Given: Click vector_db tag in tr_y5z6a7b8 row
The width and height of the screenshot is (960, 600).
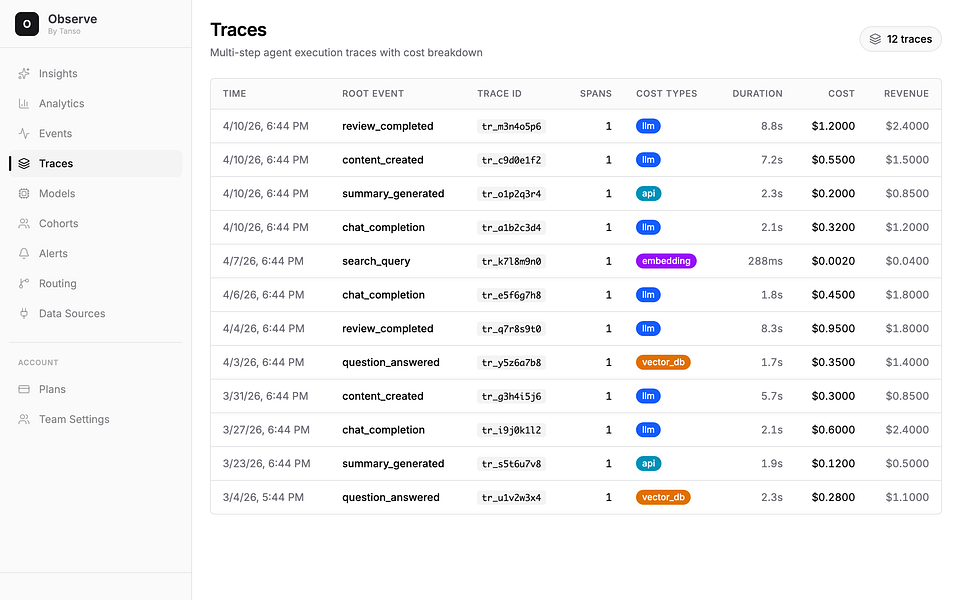Looking at the screenshot, I should click(x=663, y=362).
